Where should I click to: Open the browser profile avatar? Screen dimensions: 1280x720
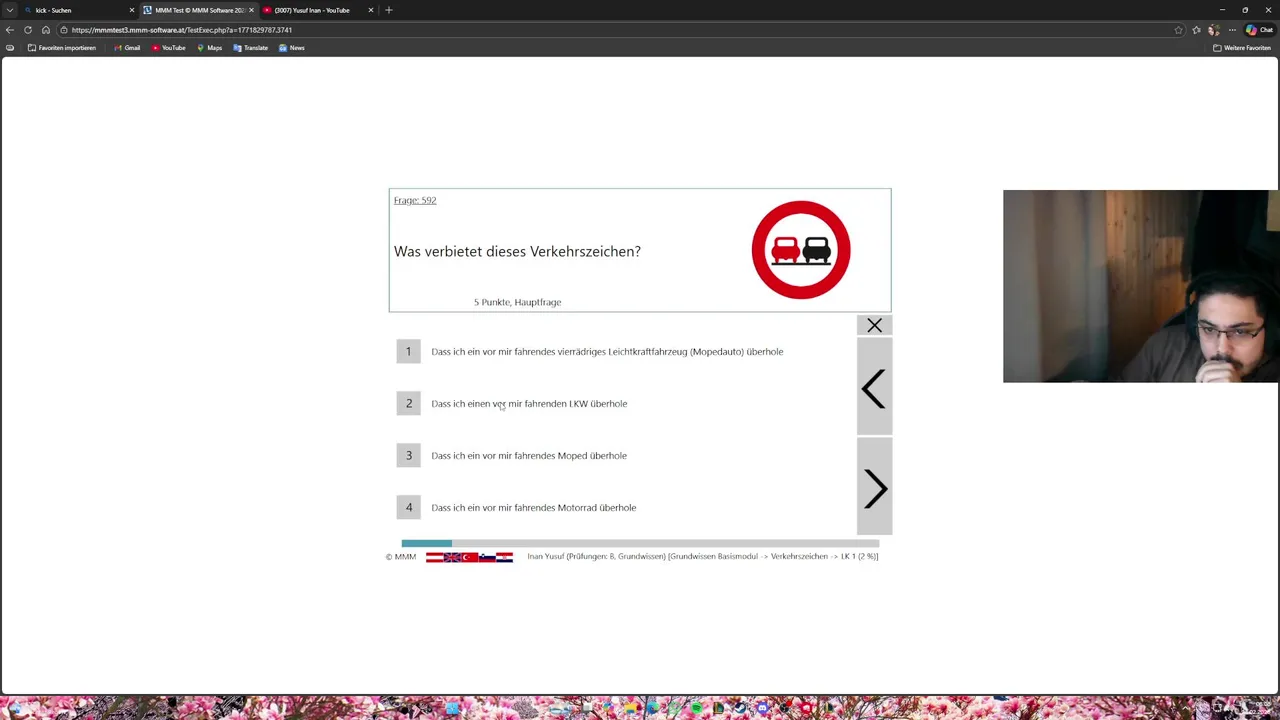(1214, 30)
